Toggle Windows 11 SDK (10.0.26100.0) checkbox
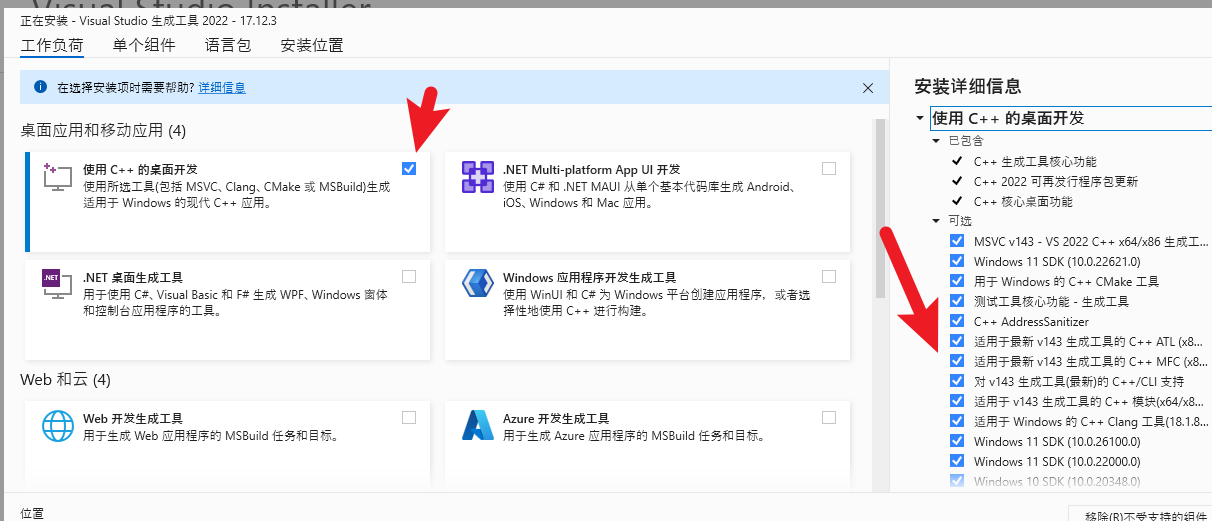 click(957, 441)
